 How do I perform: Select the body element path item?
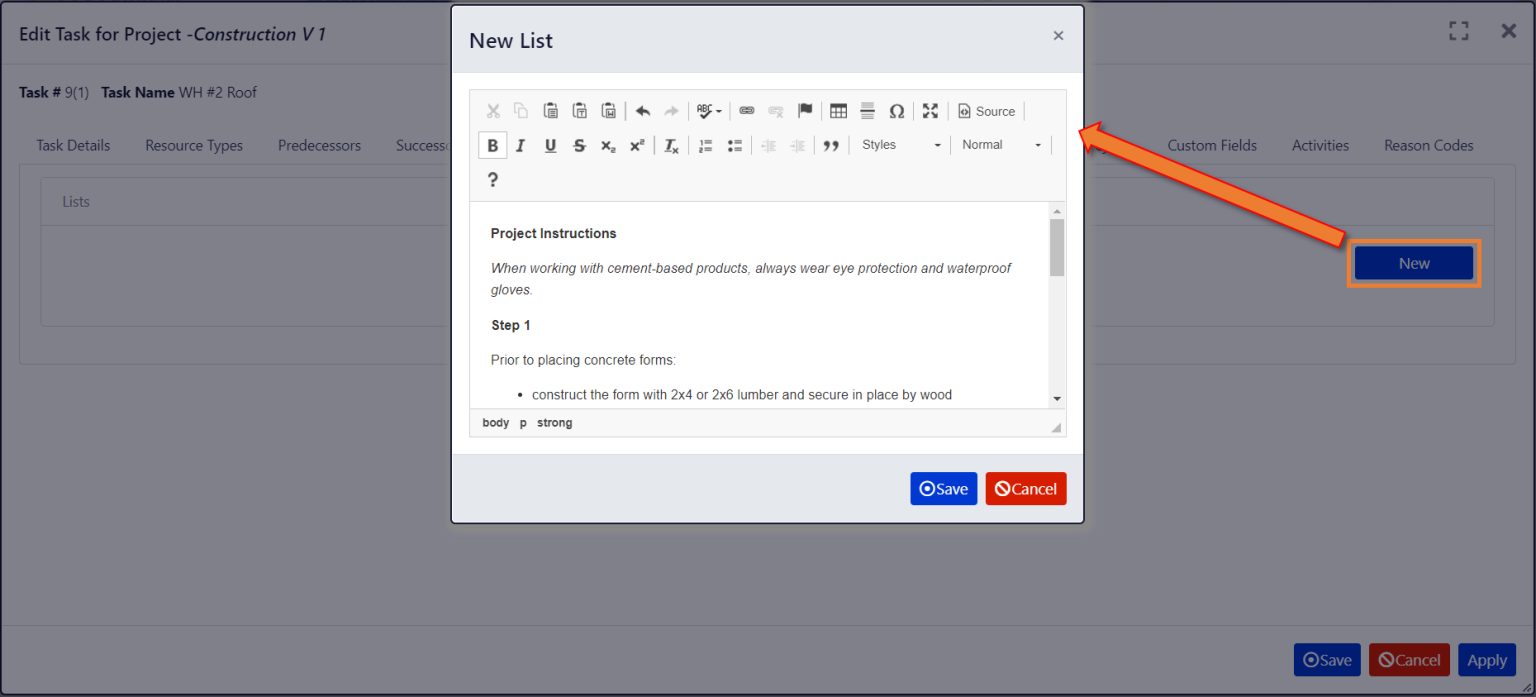point(496,423)
